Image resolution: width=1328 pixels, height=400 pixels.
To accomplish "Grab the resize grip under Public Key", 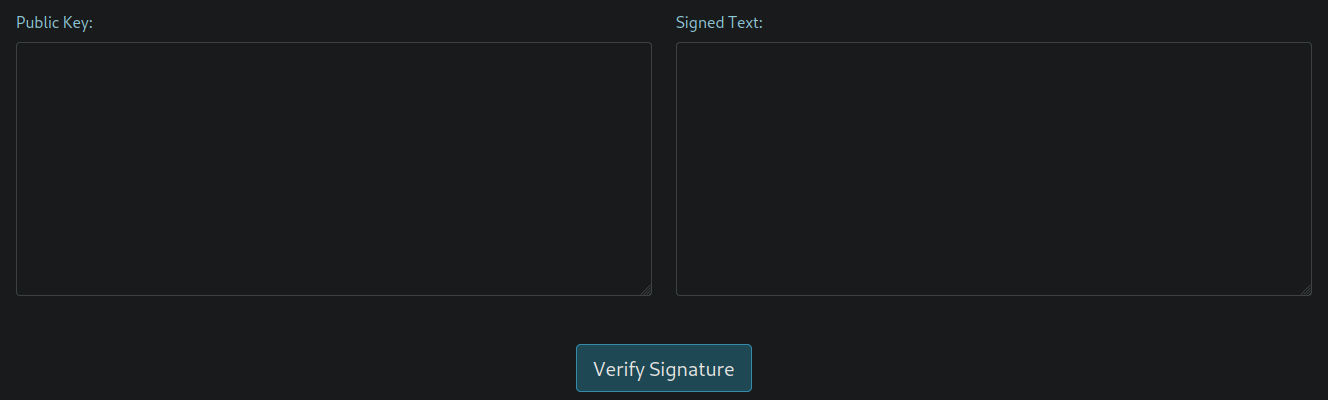I will [x=646, y=290].
